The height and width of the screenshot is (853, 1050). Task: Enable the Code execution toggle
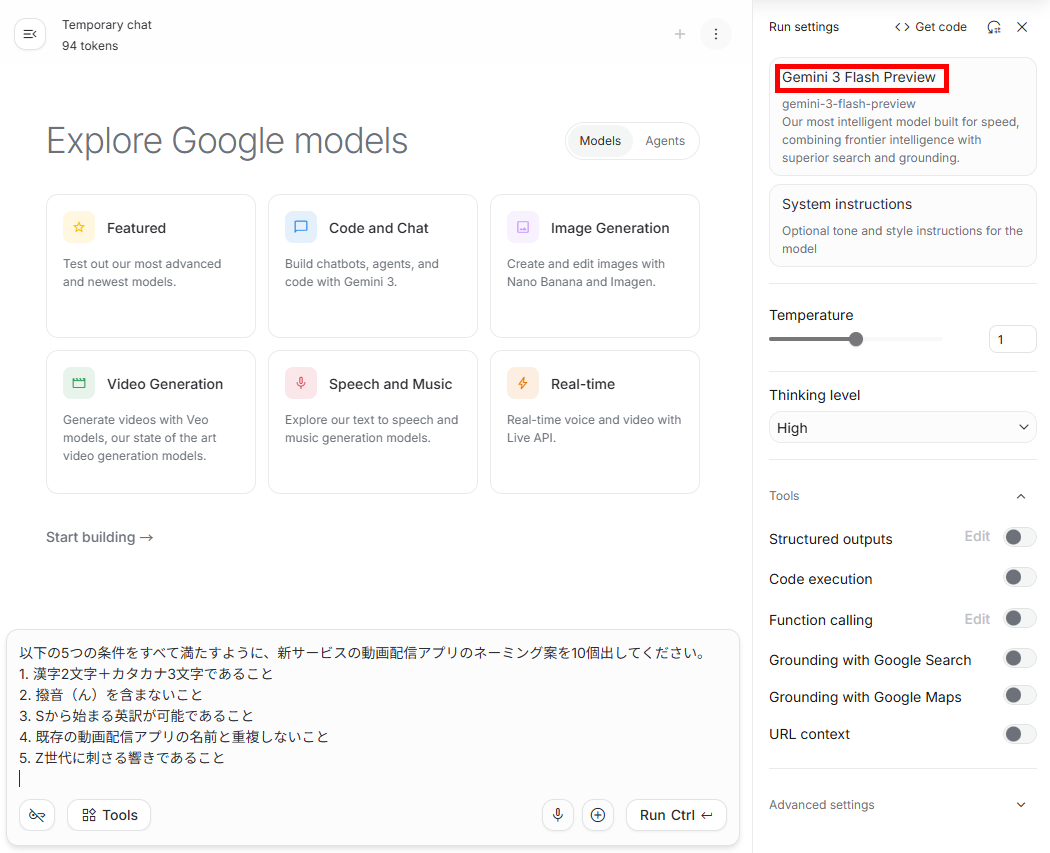(1019, 577)
